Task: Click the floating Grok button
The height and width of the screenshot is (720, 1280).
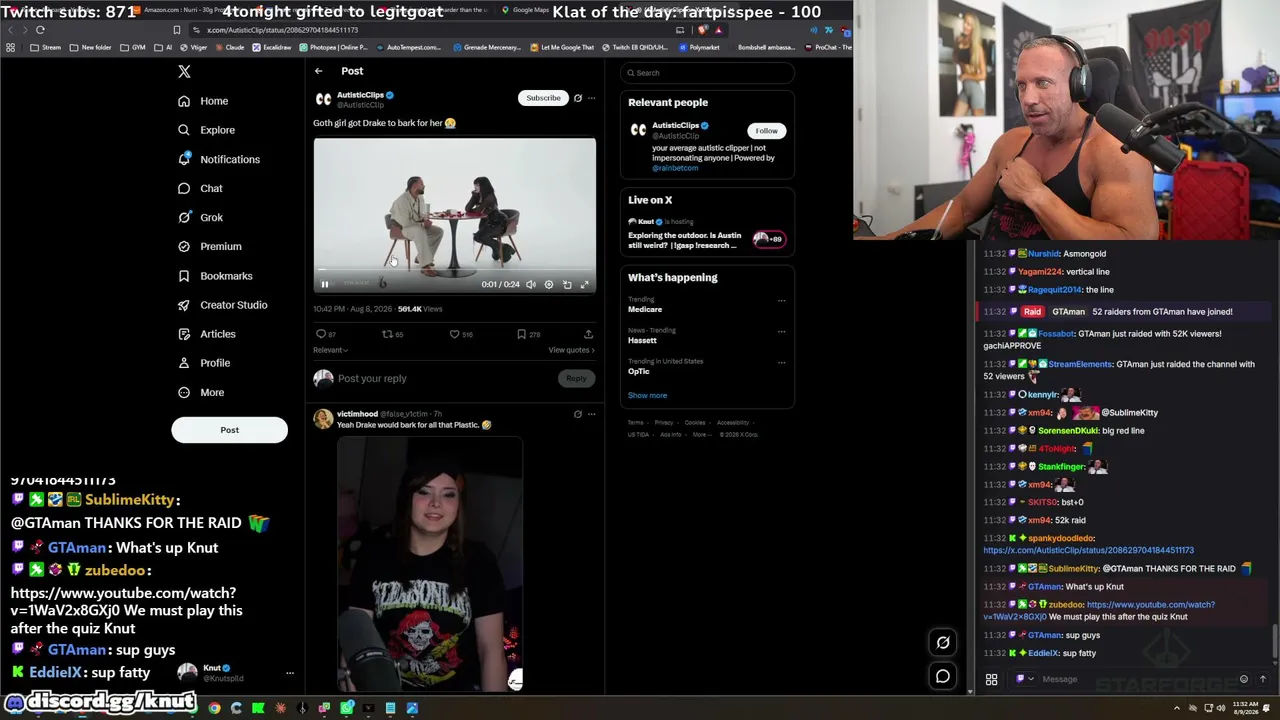Action: pos(943,643)
